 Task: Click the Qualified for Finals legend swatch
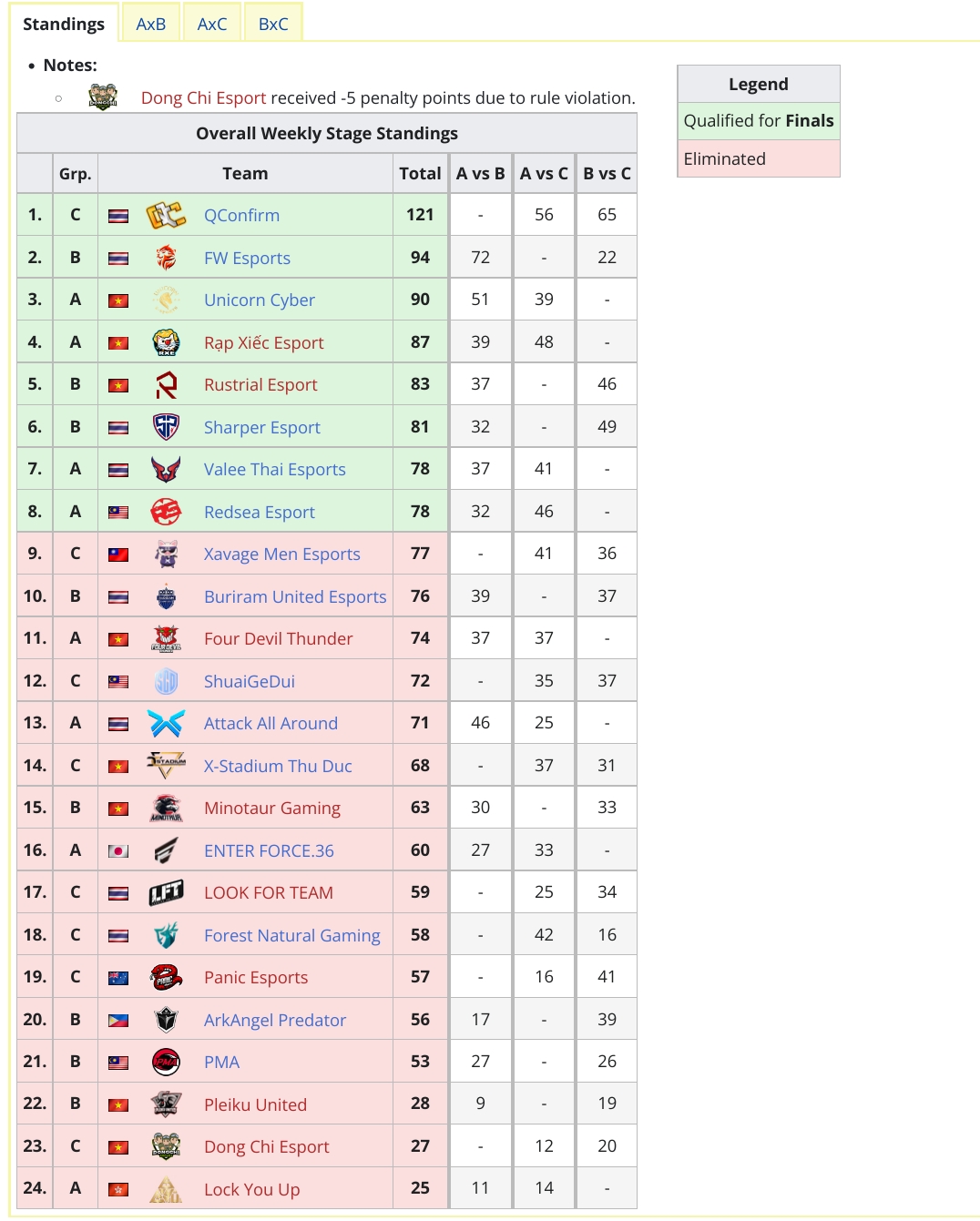tap(759, 121)
